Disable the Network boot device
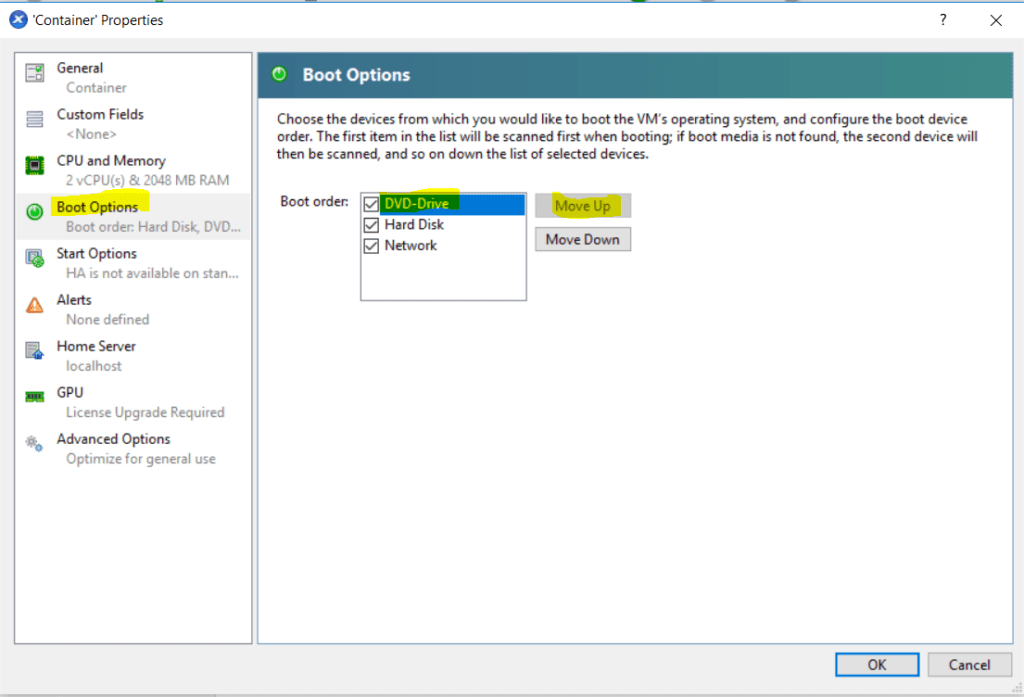The image size is (1024, 697). (x=371, y=245)
